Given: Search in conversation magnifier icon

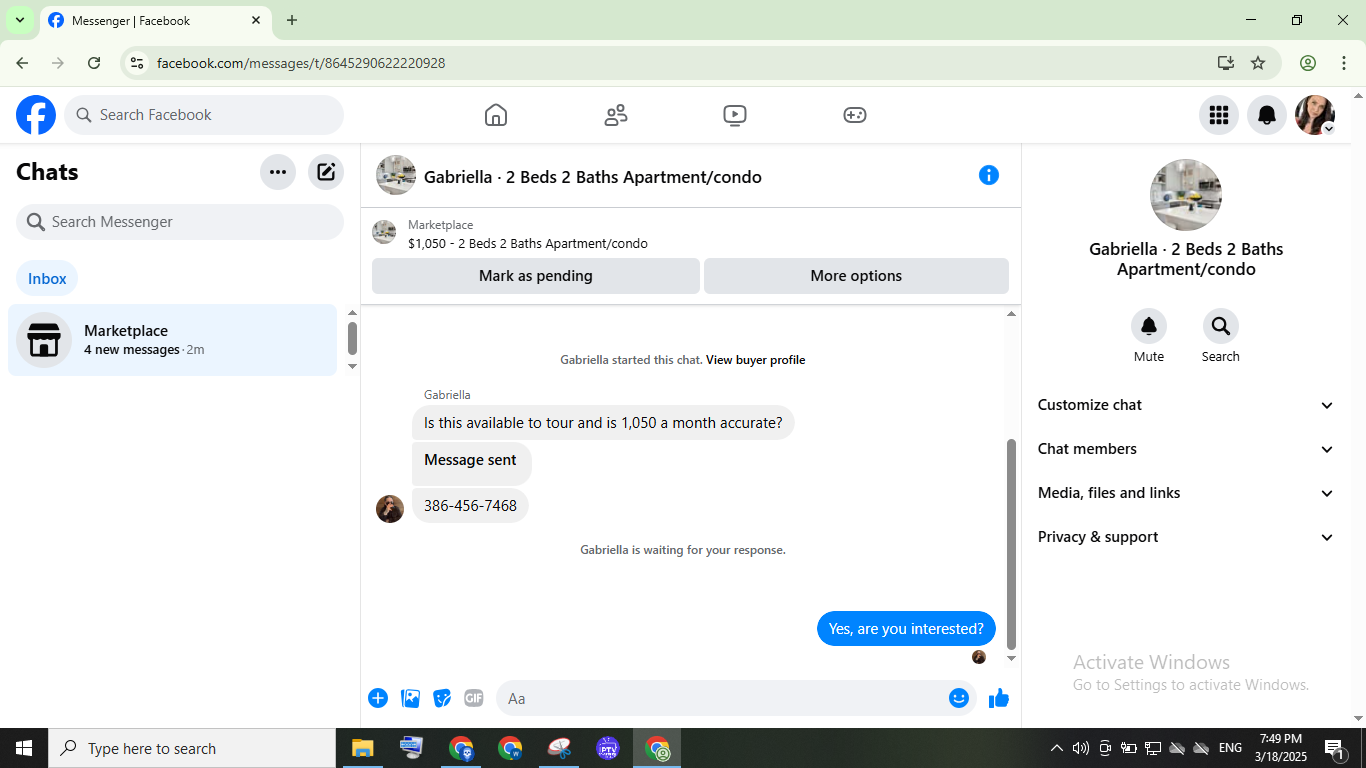Looking at the screenshot, I should [x=1221, y=326].
